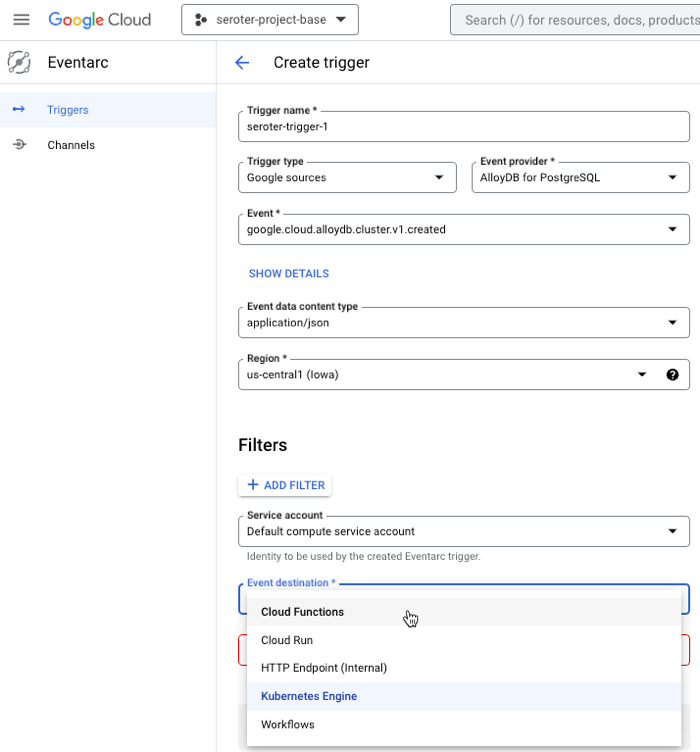Screen dimensions: 700x752
Task: Click into the Trigger name field
Action: pos(464,127)
